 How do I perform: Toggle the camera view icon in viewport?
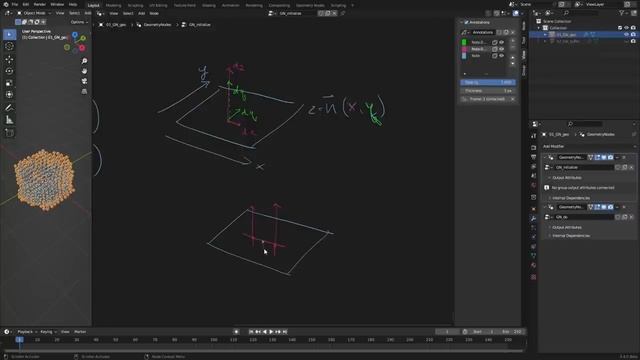pos(84,81)
